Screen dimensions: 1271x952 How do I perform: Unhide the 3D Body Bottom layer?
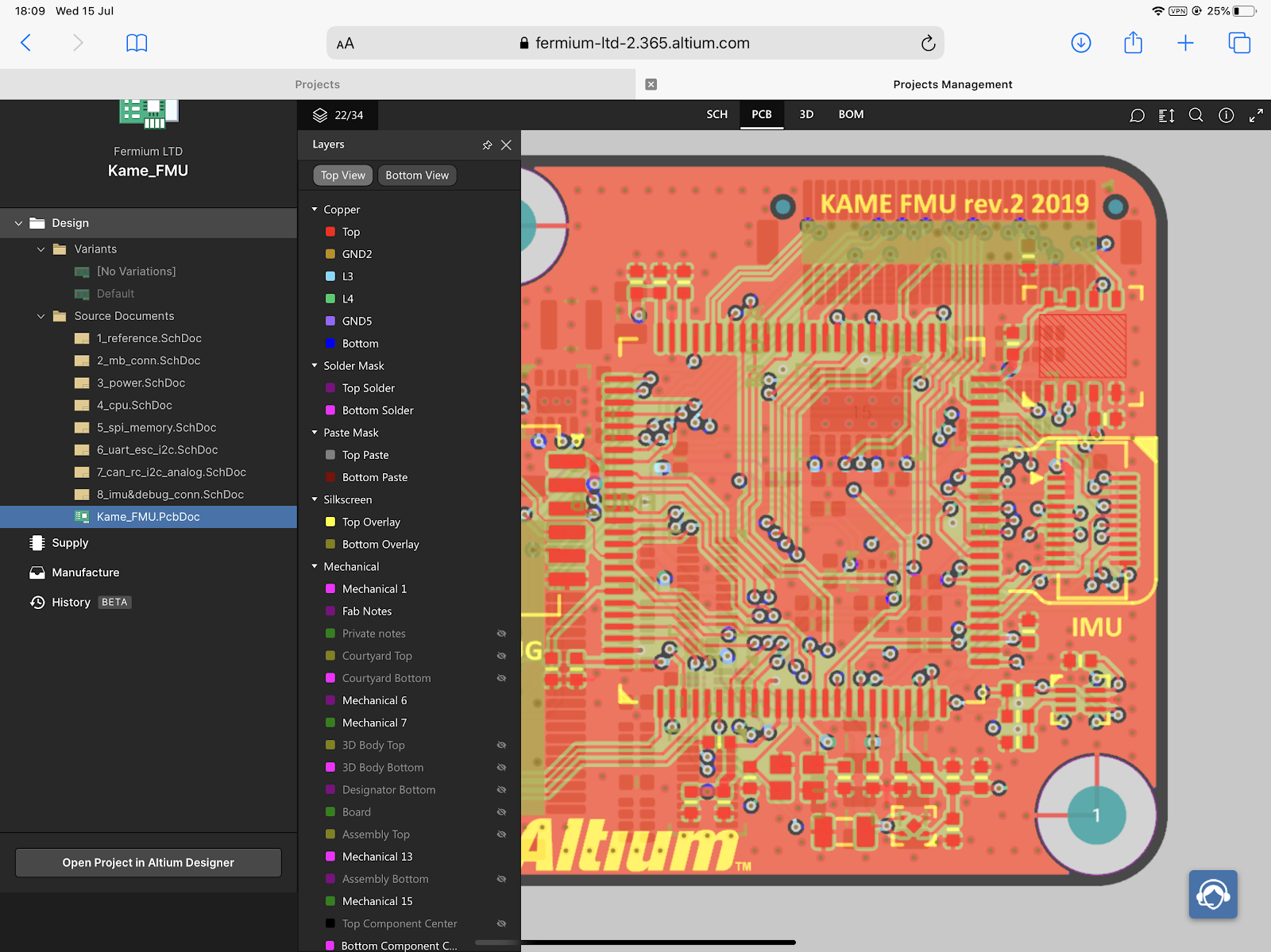click(x=501, y=767)
